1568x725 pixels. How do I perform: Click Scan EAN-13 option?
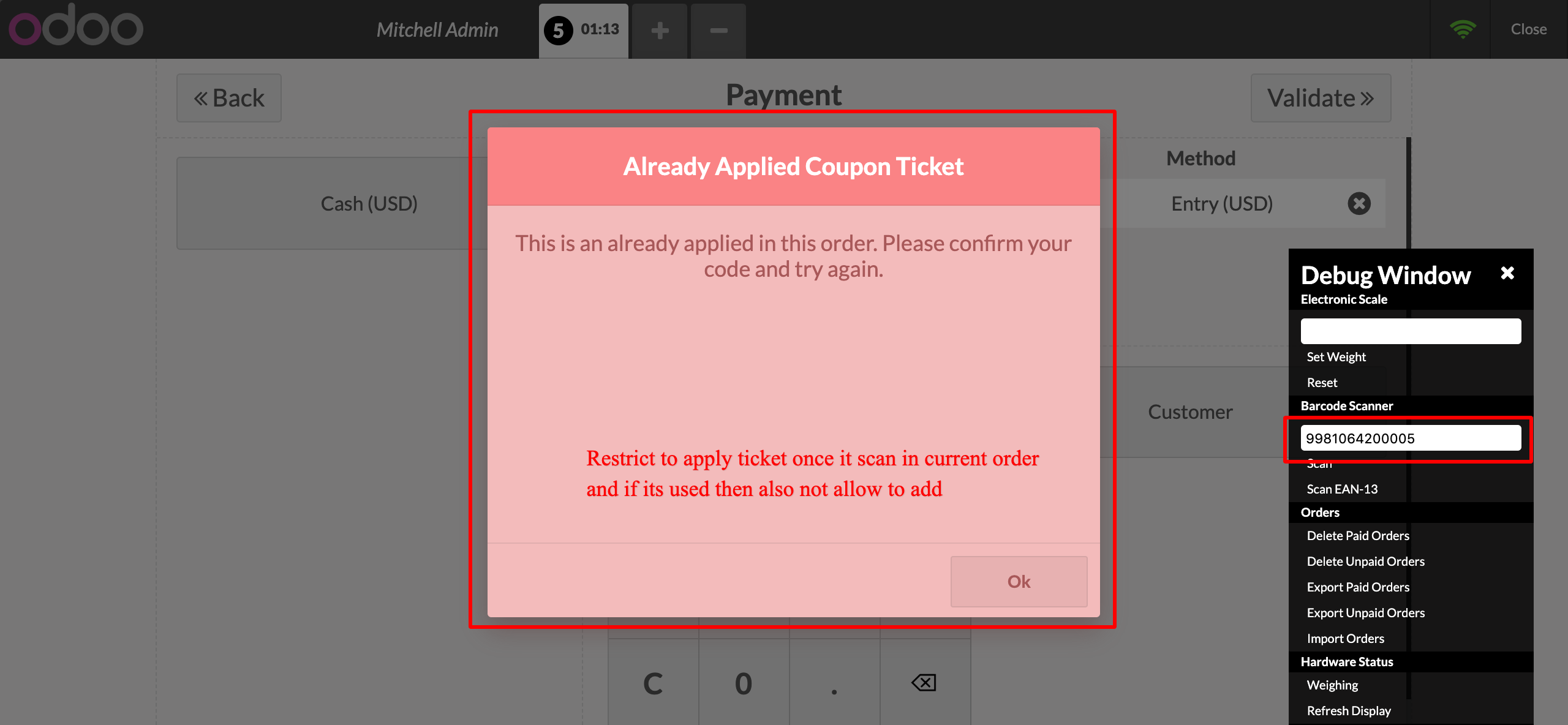coord(1342,489)
